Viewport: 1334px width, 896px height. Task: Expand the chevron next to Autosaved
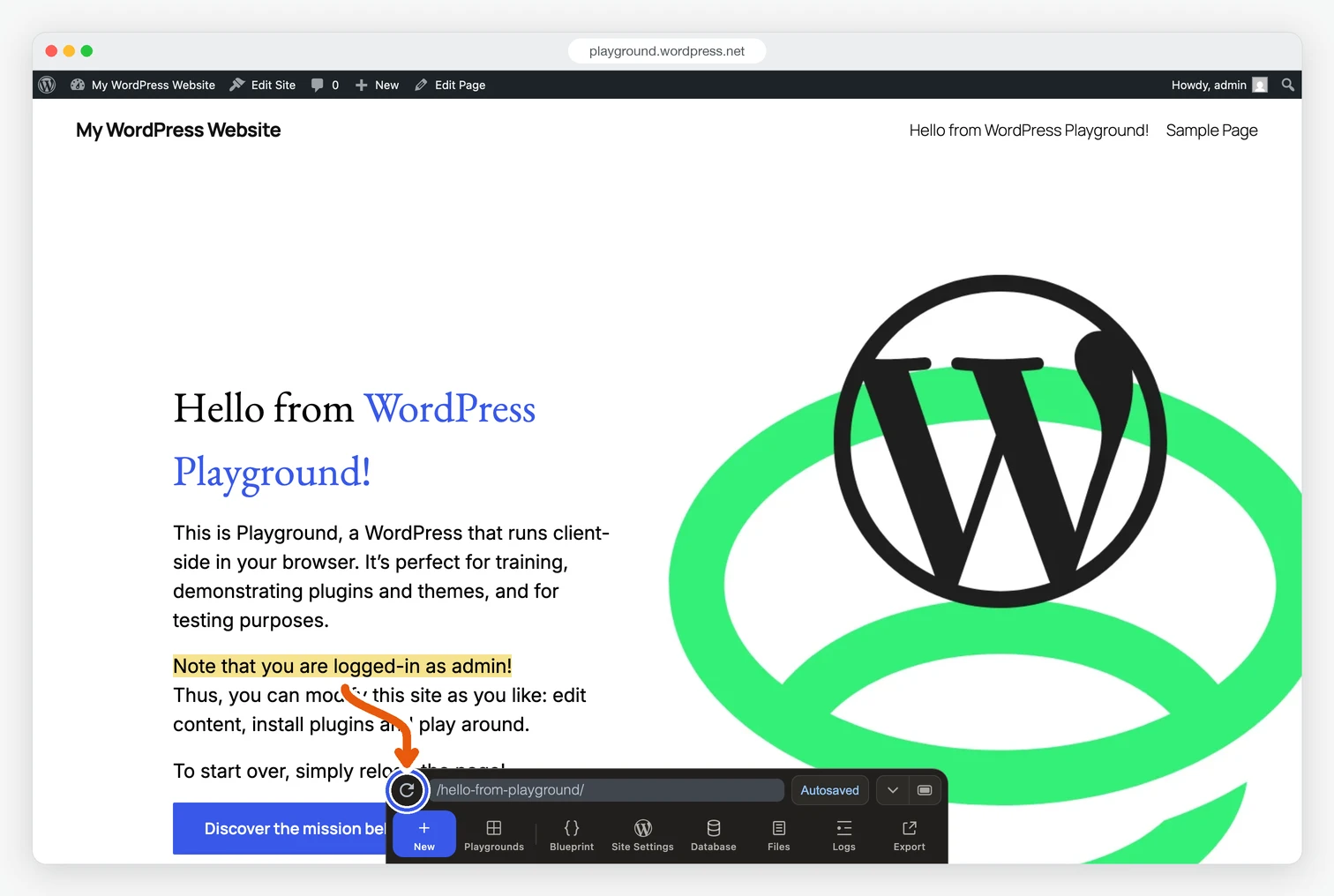tap(893, 790)
